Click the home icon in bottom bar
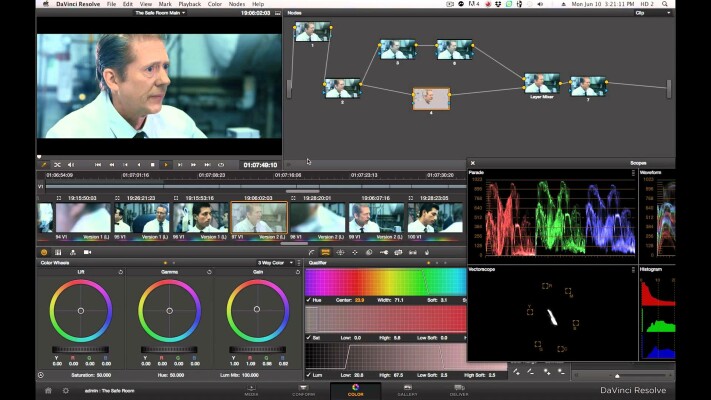 click(x=48, y=390)
